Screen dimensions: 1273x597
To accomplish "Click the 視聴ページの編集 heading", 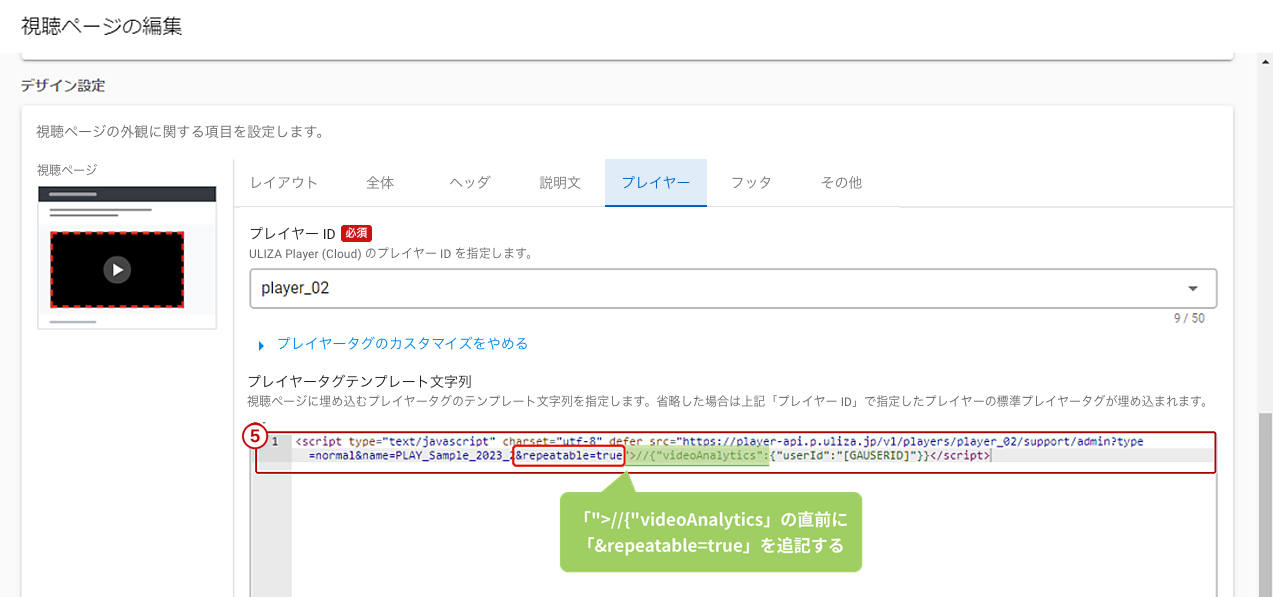I will [x=102, y=27].
